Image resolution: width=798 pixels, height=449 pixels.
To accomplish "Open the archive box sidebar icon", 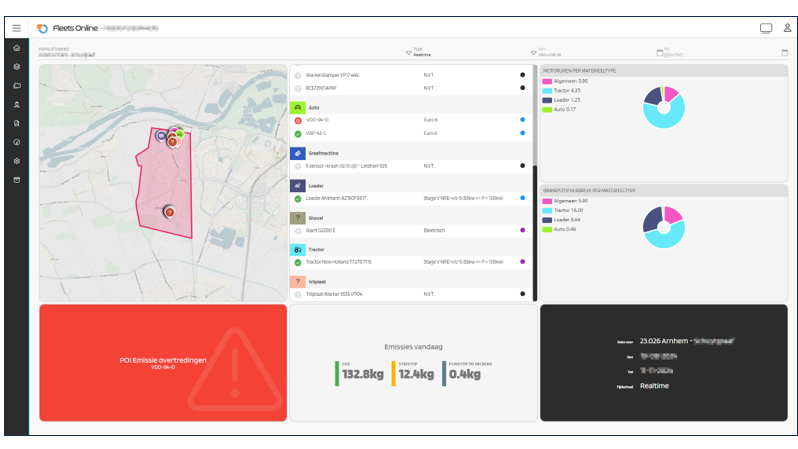I will [17, 180].
